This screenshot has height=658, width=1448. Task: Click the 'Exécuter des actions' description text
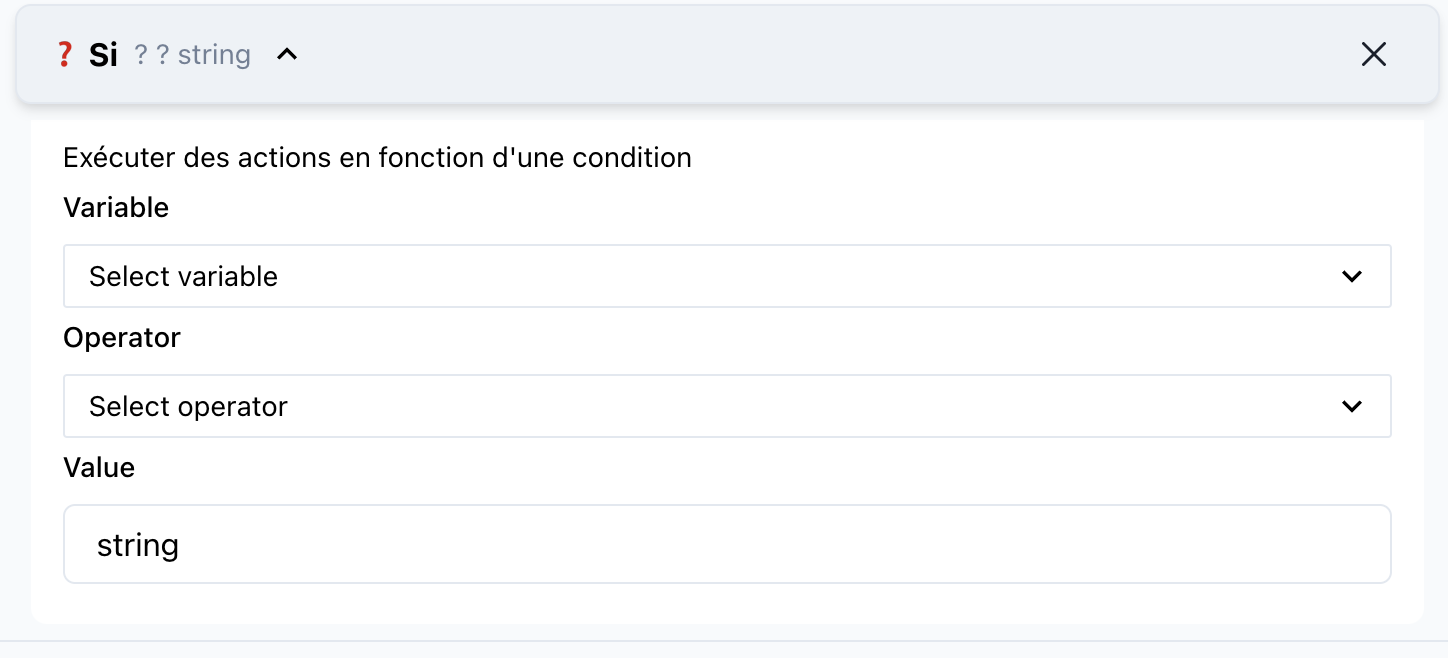(377, 158)
